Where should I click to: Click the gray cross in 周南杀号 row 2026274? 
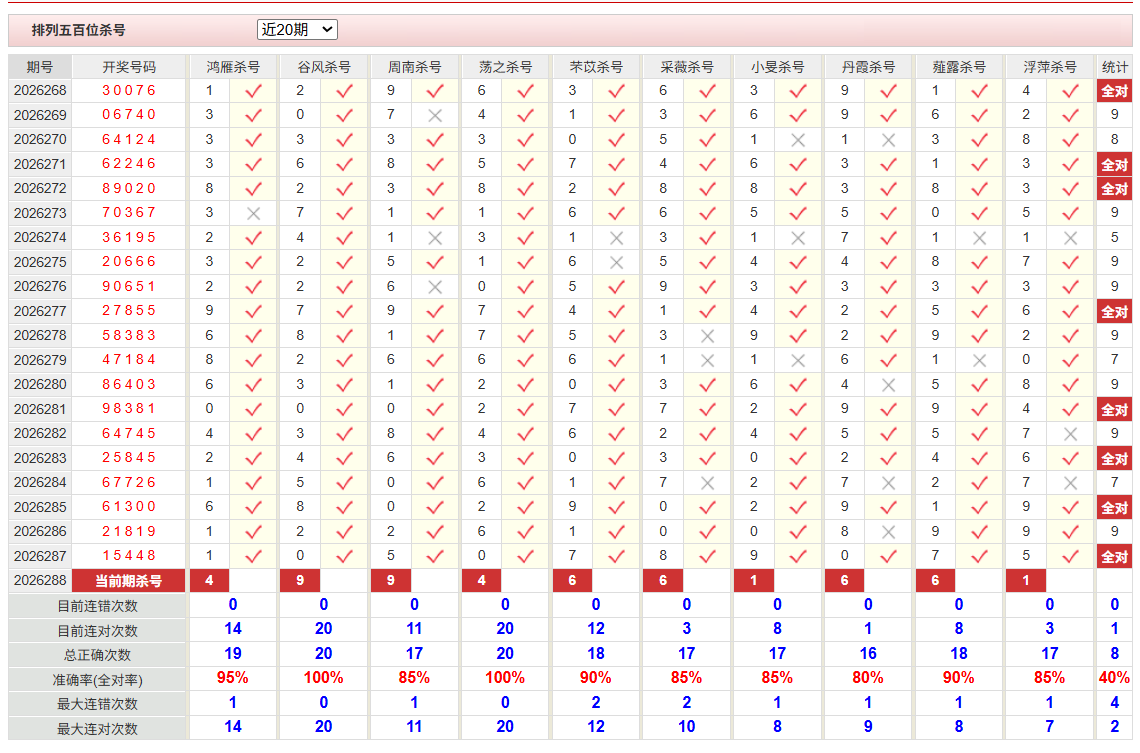point(435,238)
